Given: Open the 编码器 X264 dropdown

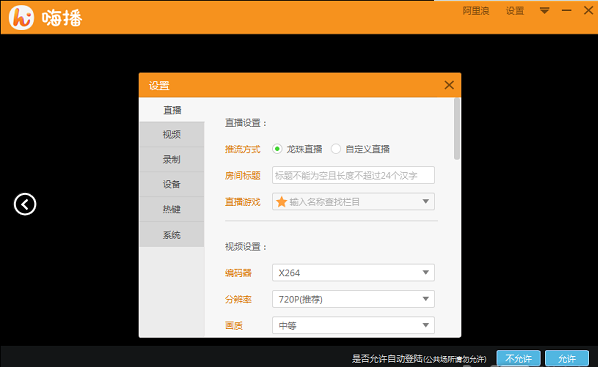Looking at the screenshot, I should click(353, 273).
